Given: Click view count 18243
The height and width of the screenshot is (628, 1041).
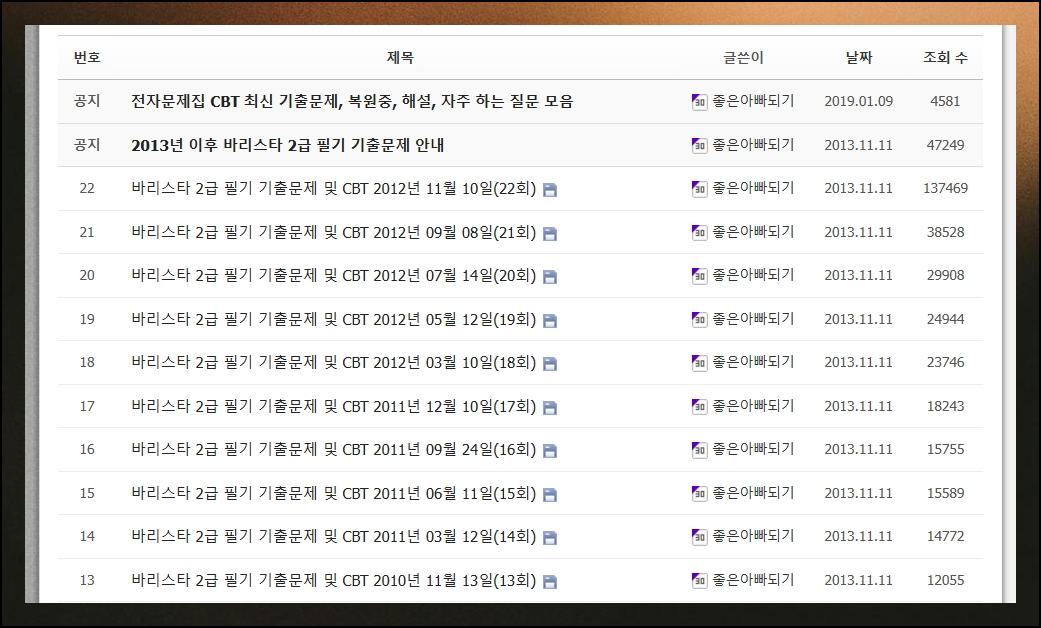Looking at the screenshot, I should [x=945, y=406].
